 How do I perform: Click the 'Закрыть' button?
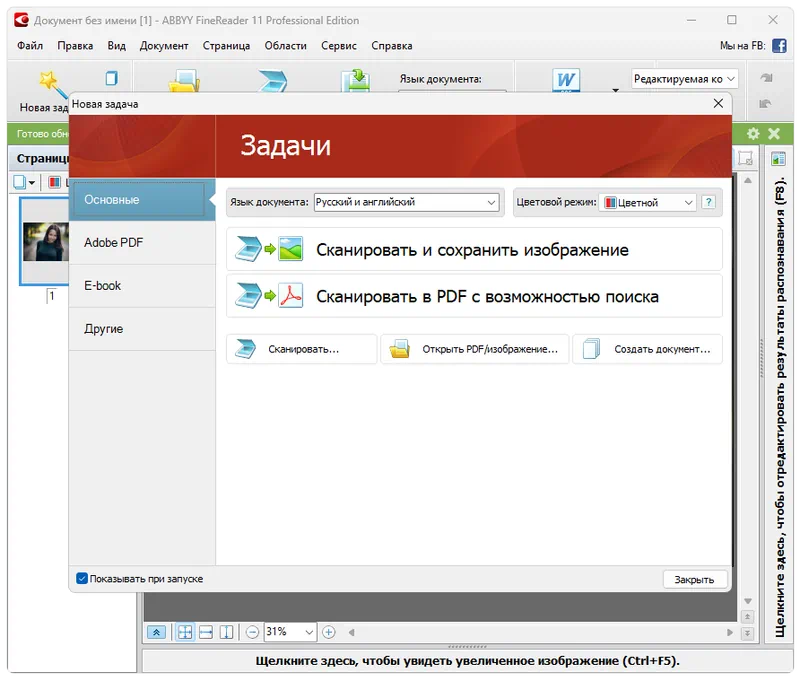coord(694,579)
